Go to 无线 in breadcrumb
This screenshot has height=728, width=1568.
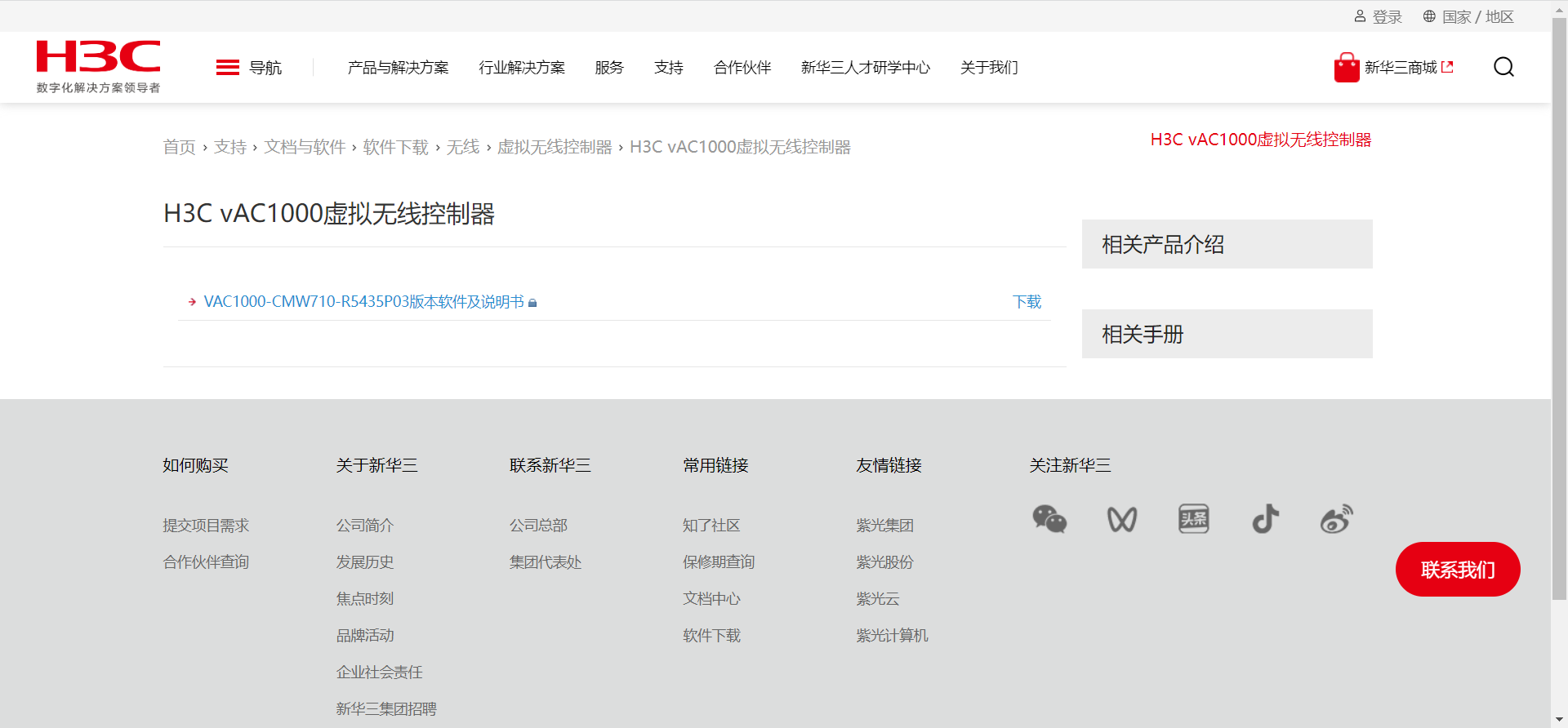point(463,147)
